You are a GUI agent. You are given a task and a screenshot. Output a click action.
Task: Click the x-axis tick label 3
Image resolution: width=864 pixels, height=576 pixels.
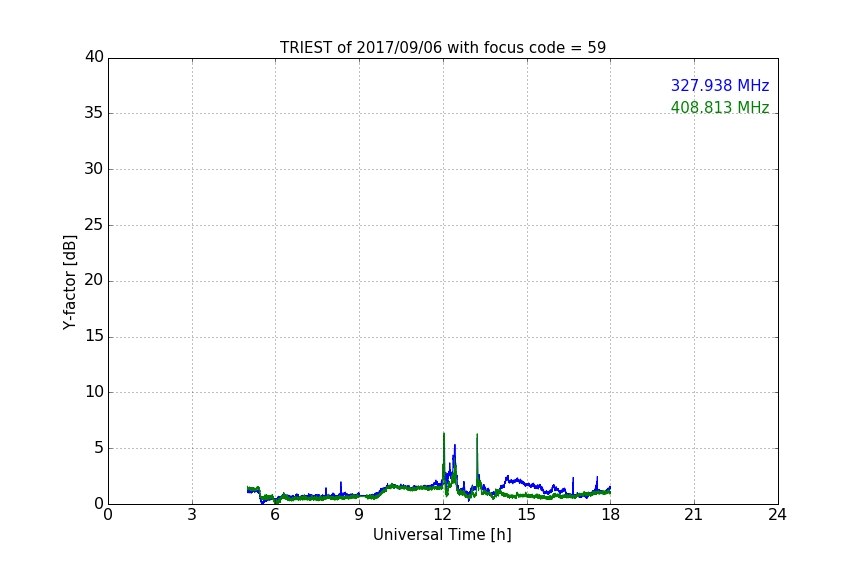click(x=192, y=515)
